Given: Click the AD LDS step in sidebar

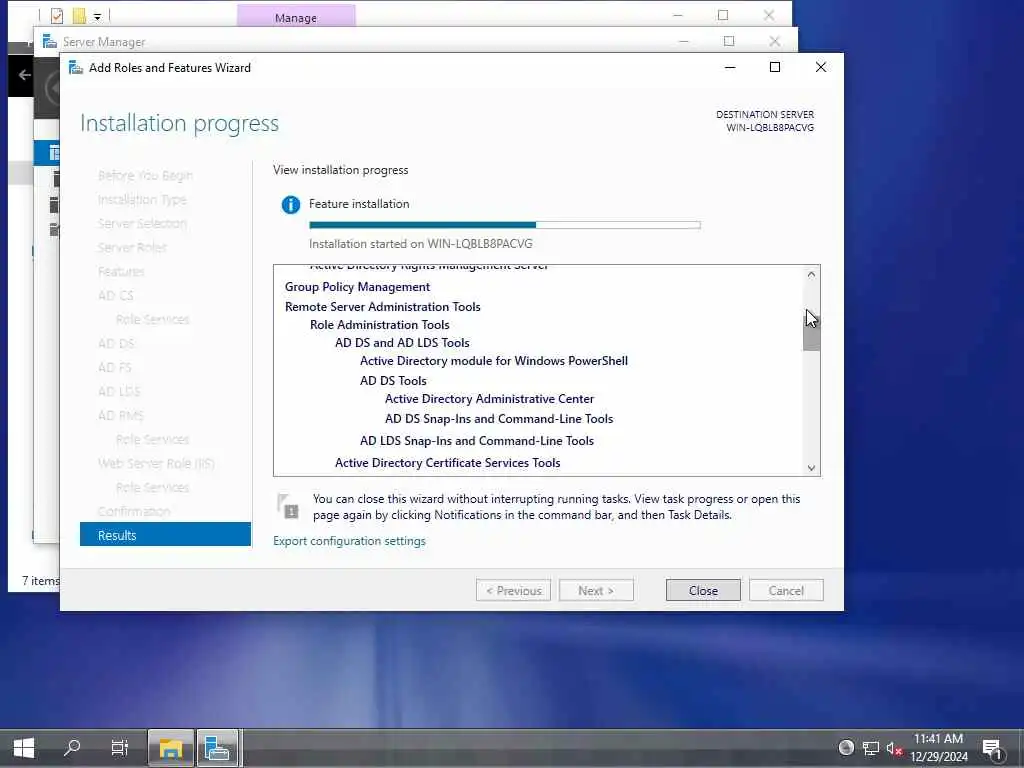Looking at the screenshot, I should 119,391.
